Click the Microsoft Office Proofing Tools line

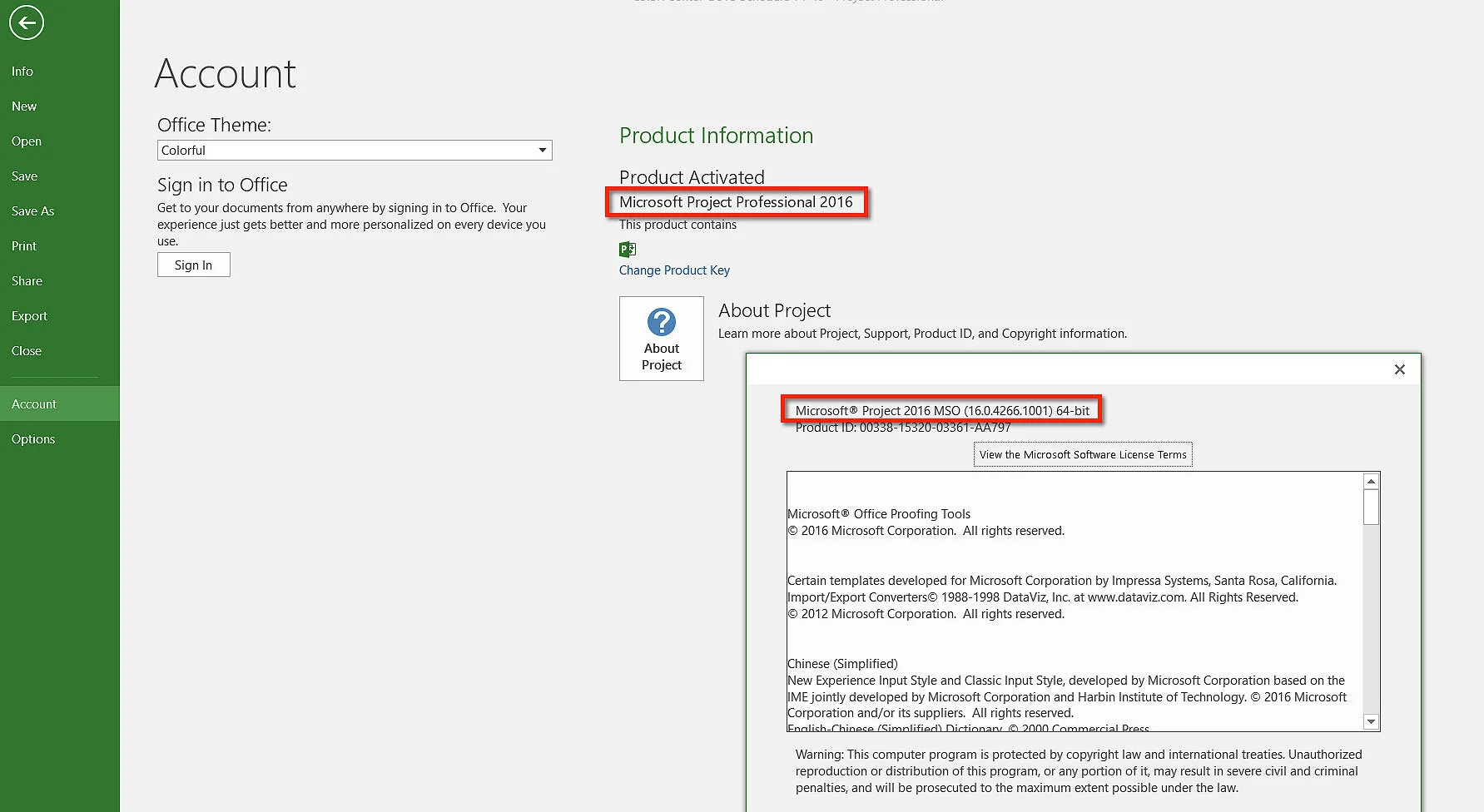879,514
